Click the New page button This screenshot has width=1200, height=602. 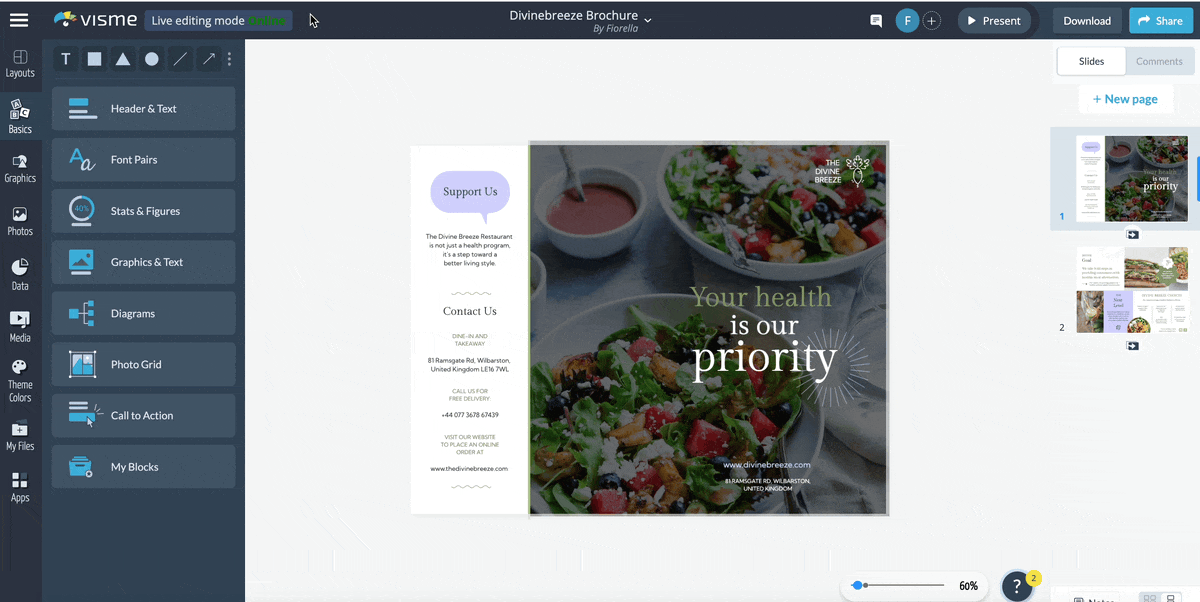(x=1126, y=98)
